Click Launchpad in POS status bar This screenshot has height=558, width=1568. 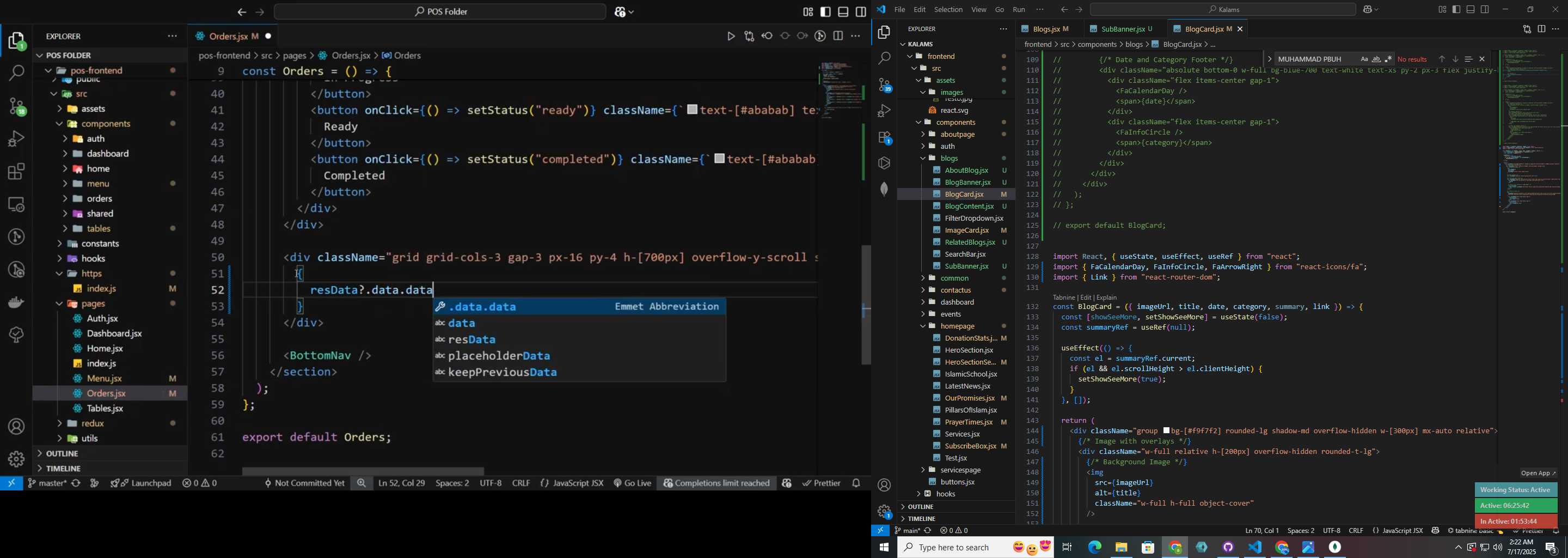tap(141, 483)
